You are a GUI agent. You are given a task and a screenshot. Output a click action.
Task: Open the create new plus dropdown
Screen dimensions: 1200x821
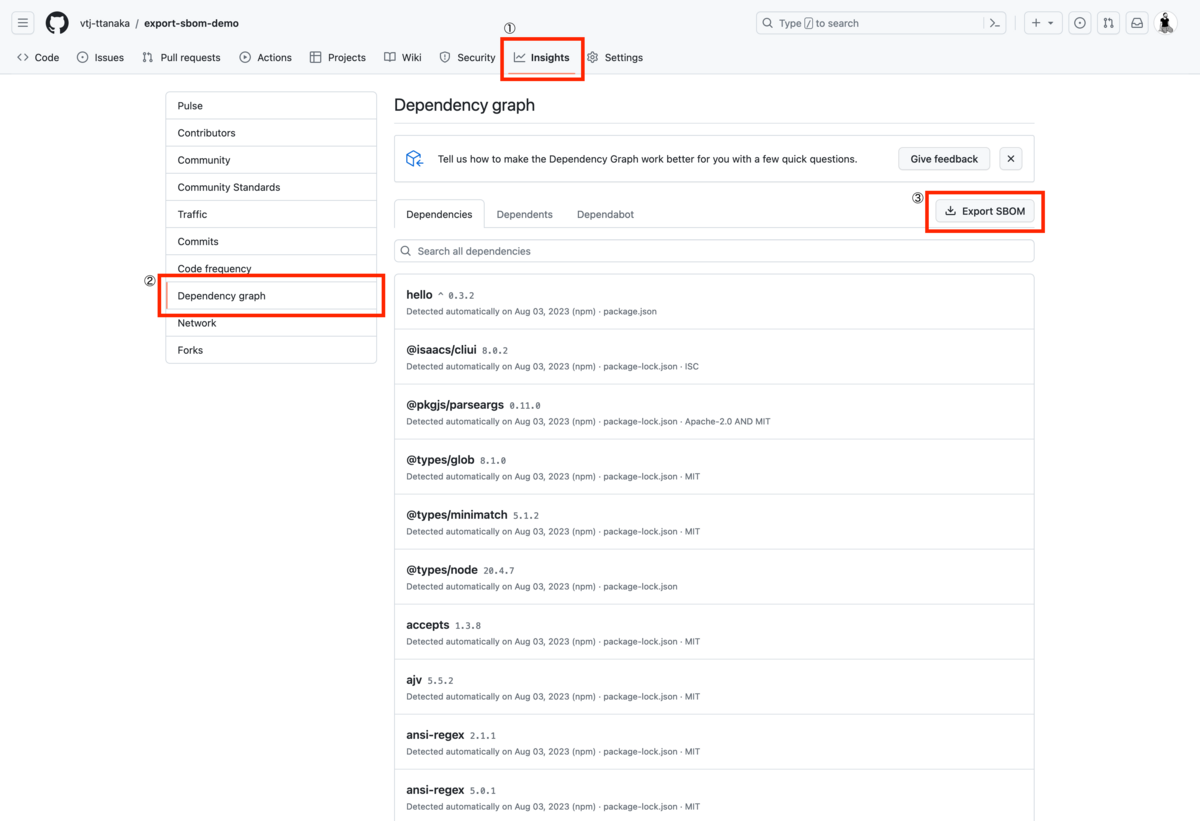click(x=1043, y=22)
